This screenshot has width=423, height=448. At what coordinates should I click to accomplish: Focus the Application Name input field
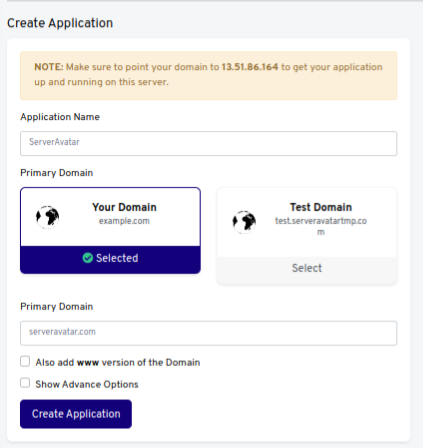click(209, 143)
